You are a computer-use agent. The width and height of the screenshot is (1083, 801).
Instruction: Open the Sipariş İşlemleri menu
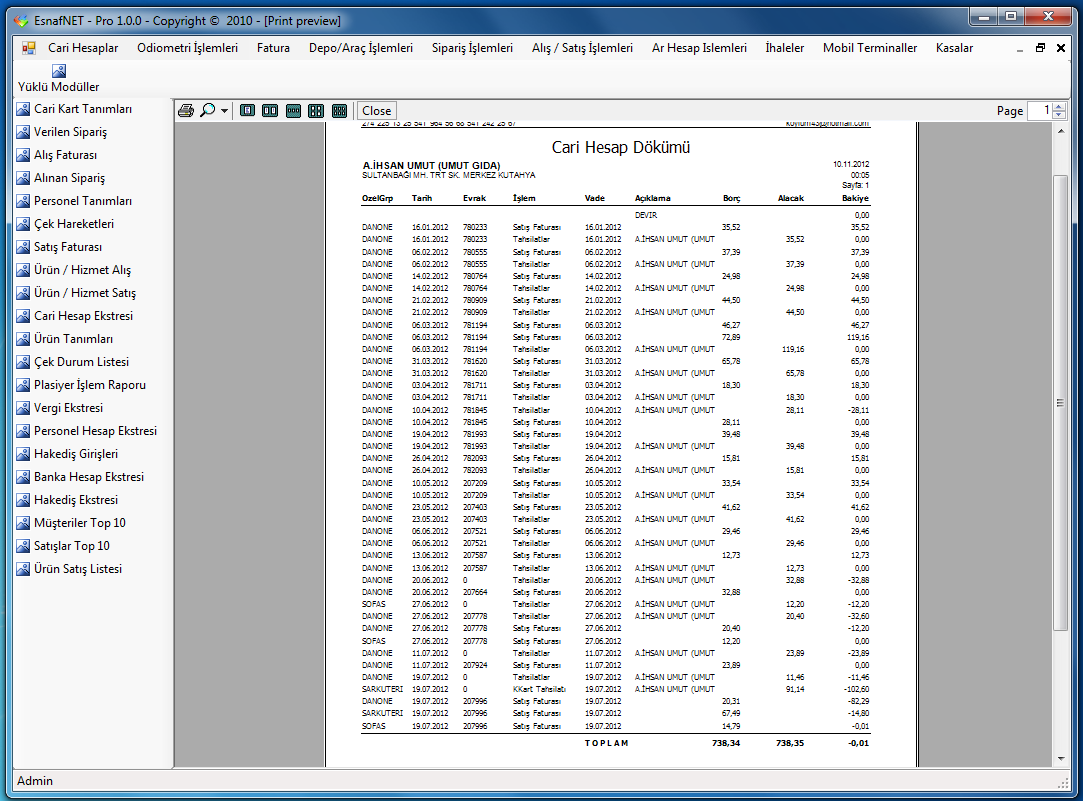(x=472, y=48)
